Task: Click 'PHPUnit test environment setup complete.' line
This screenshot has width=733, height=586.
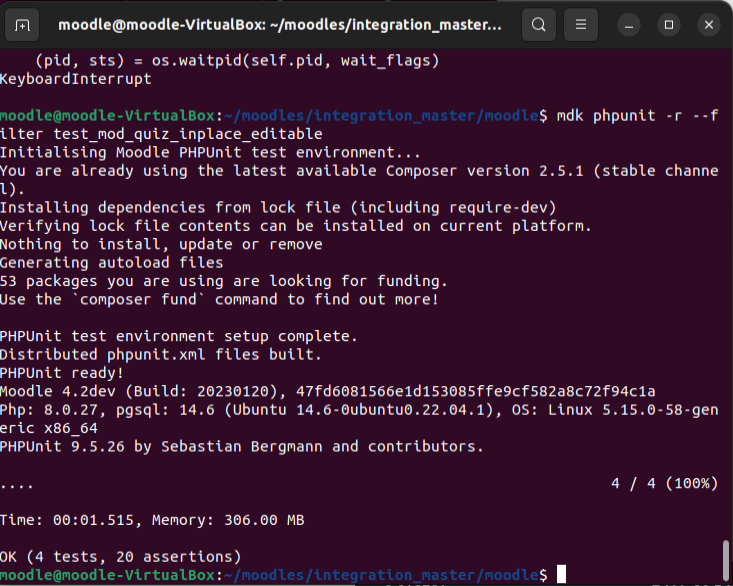Action: click(x=179, y=336)
